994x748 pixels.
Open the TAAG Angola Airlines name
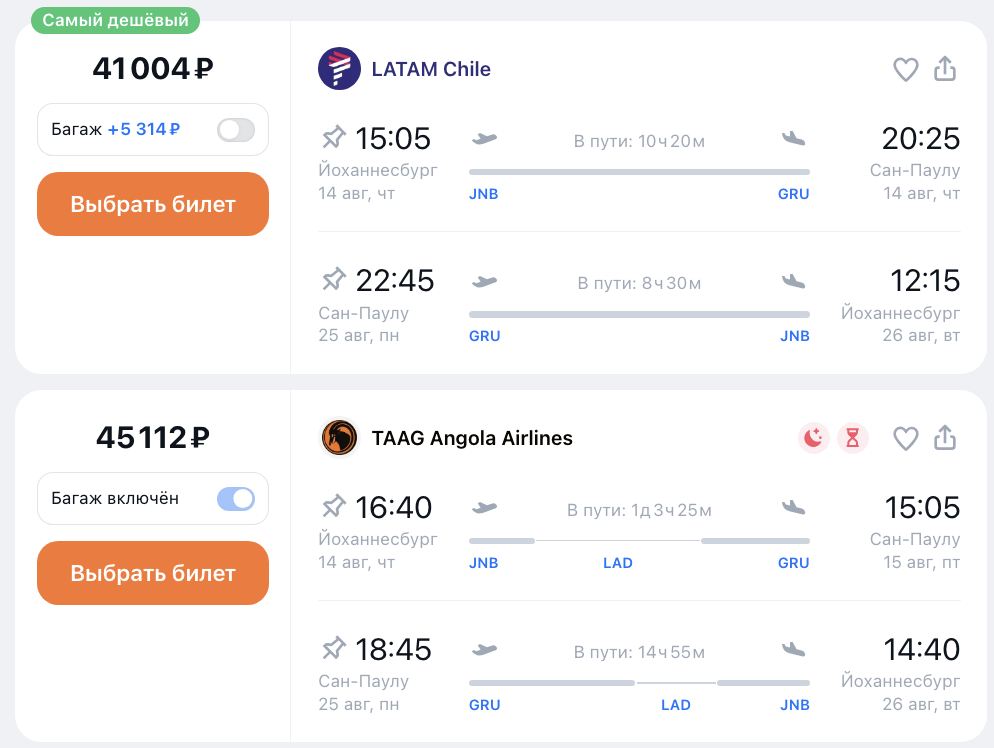coord(472,438)
